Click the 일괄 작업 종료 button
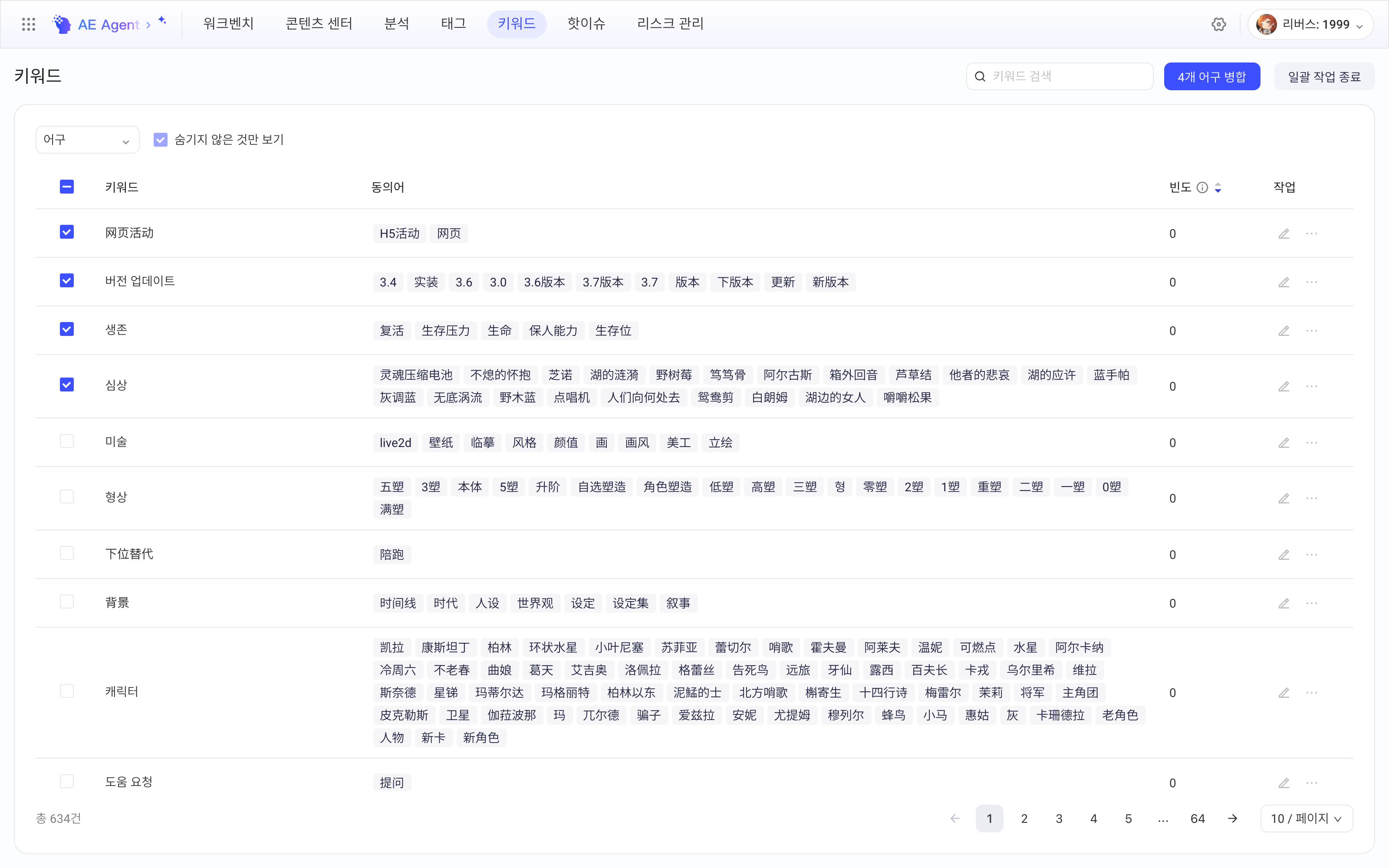 tap(1324, 76)
